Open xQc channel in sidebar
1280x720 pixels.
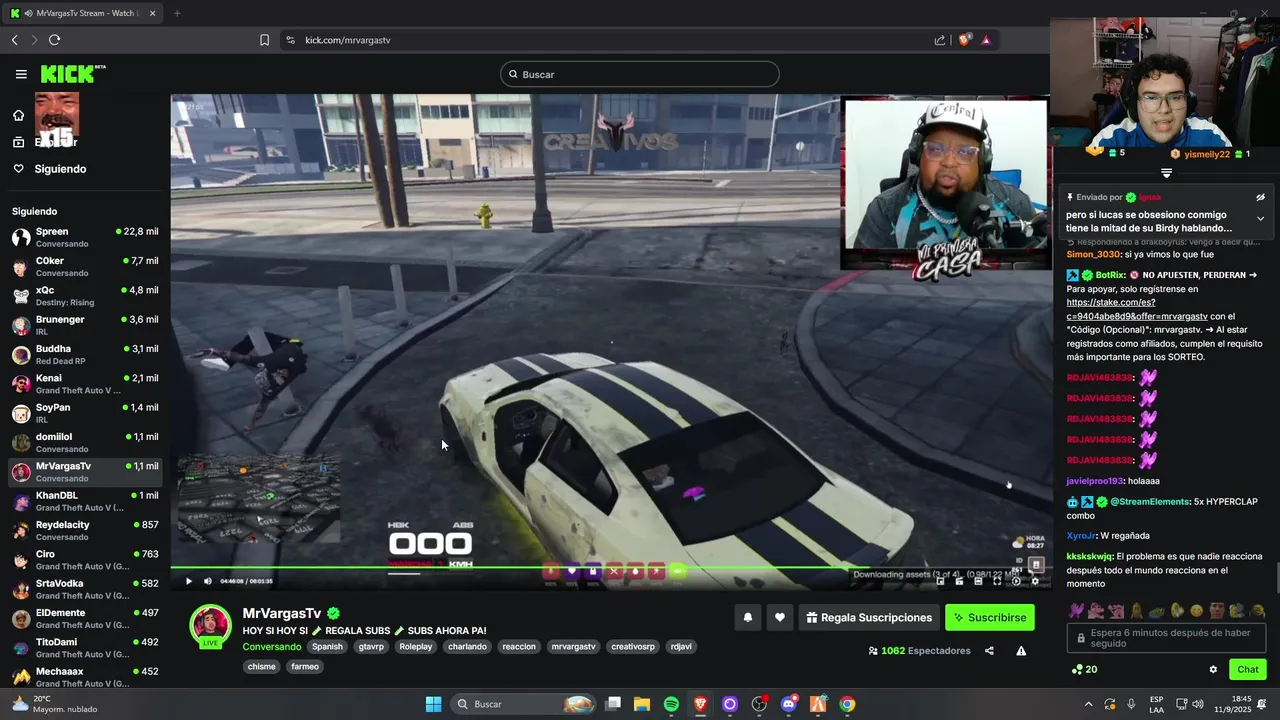tap(85, 296)
